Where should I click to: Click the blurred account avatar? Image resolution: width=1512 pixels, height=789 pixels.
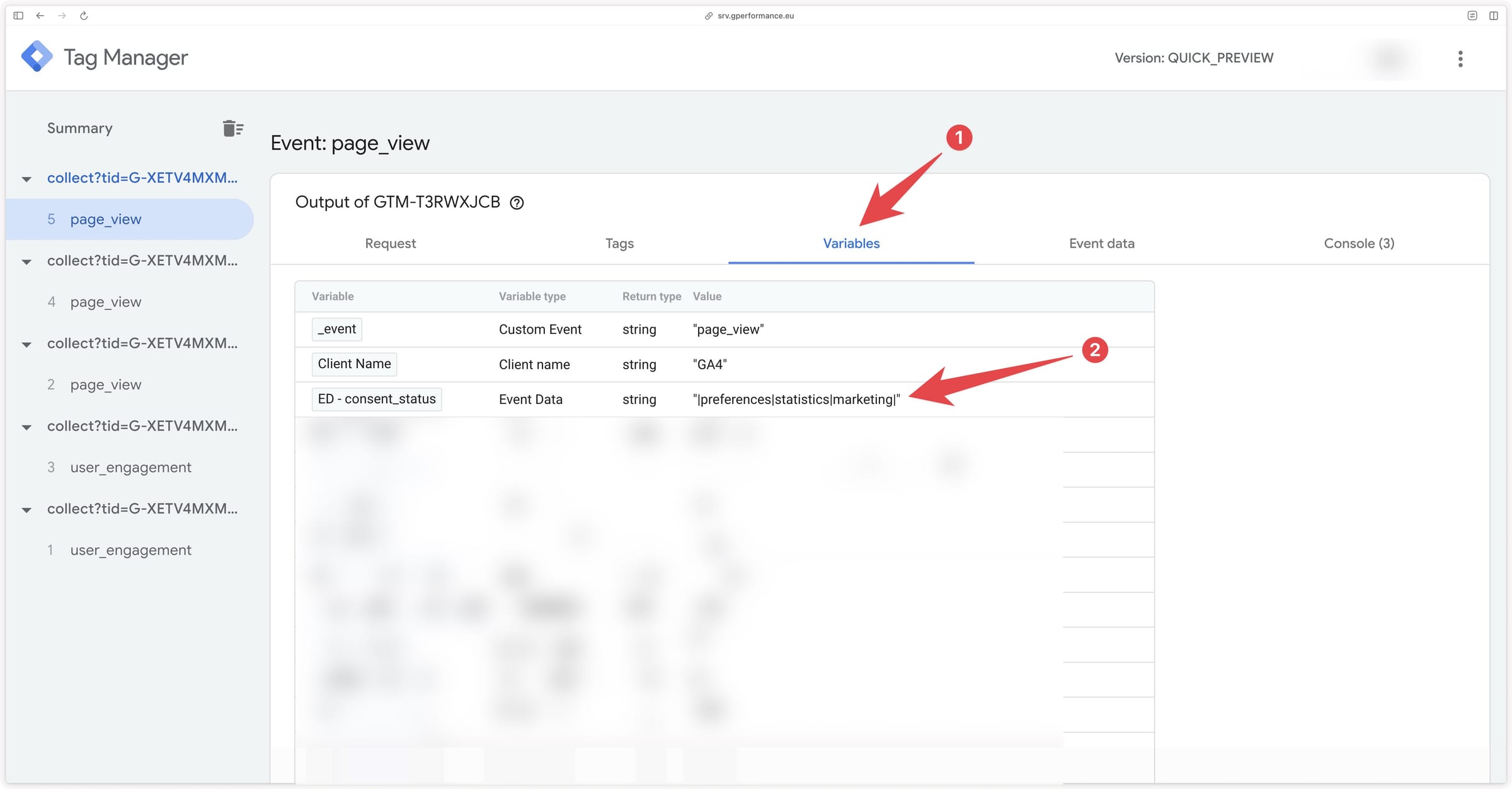[x=1389, y=59]
